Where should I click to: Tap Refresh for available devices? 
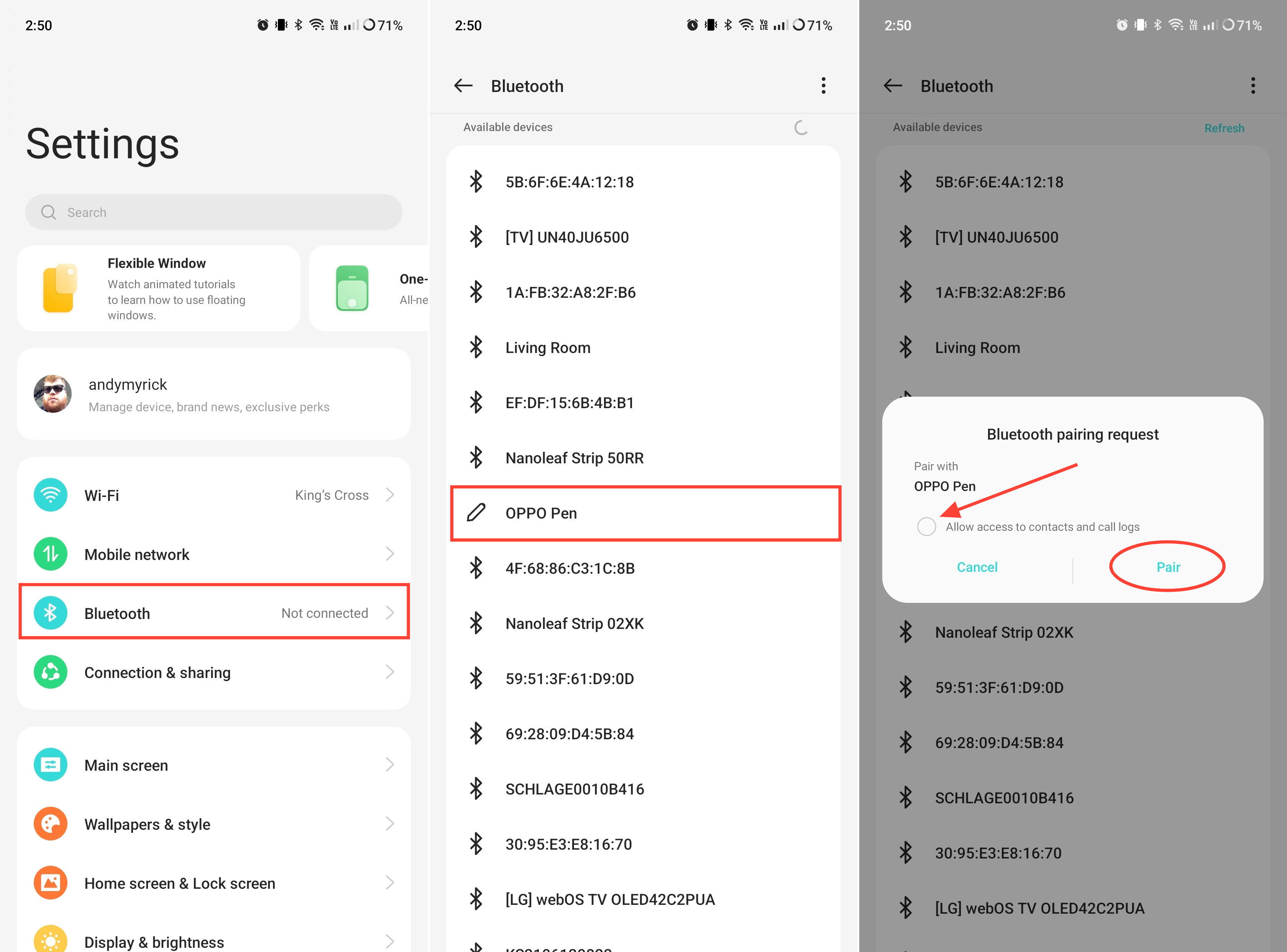[x=1224, y=128]
